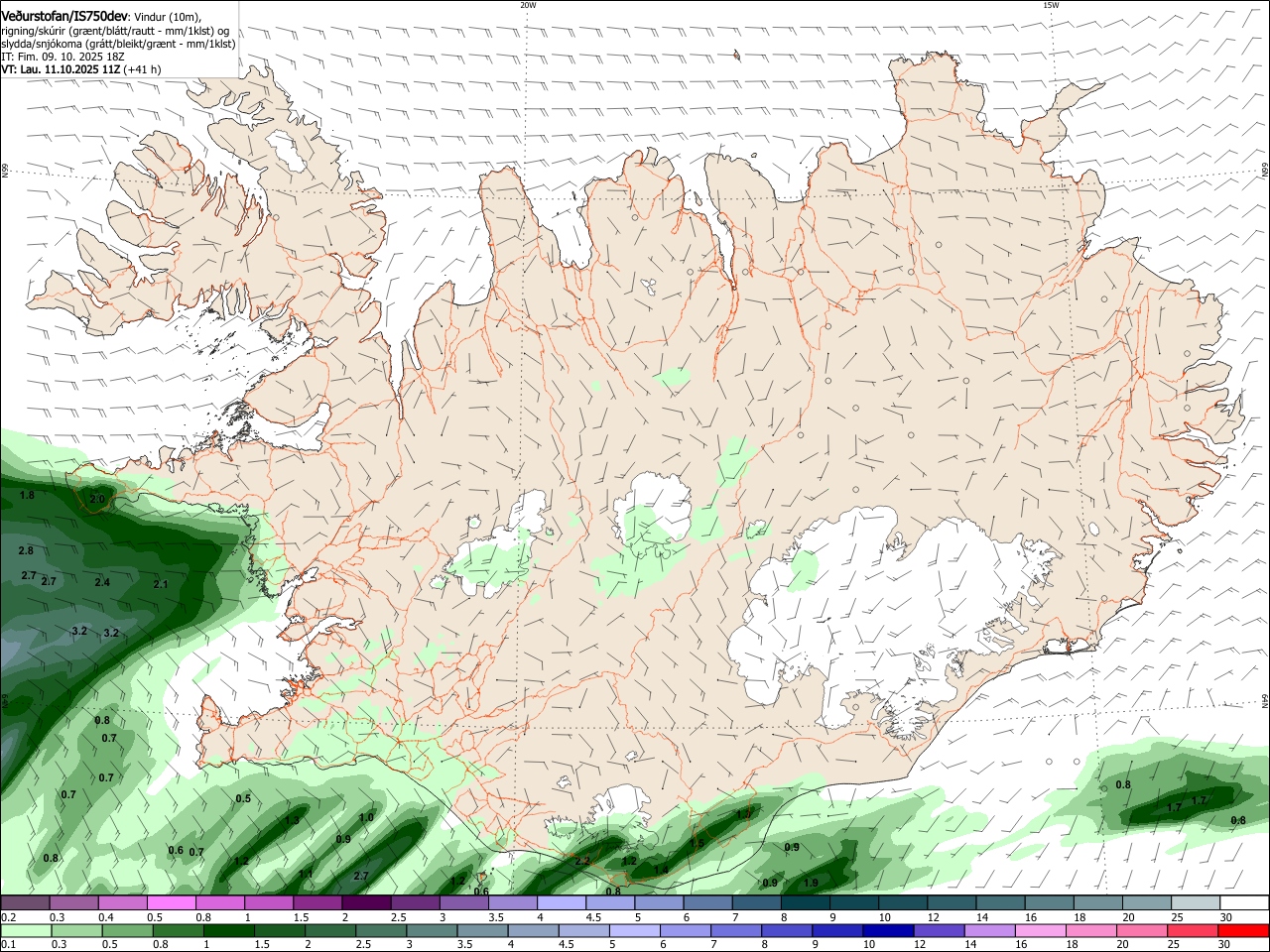Pick the bottom-row green swatch between 0.8 and 1
Viewport: 1270px width, 952px height.
(179, 930)
